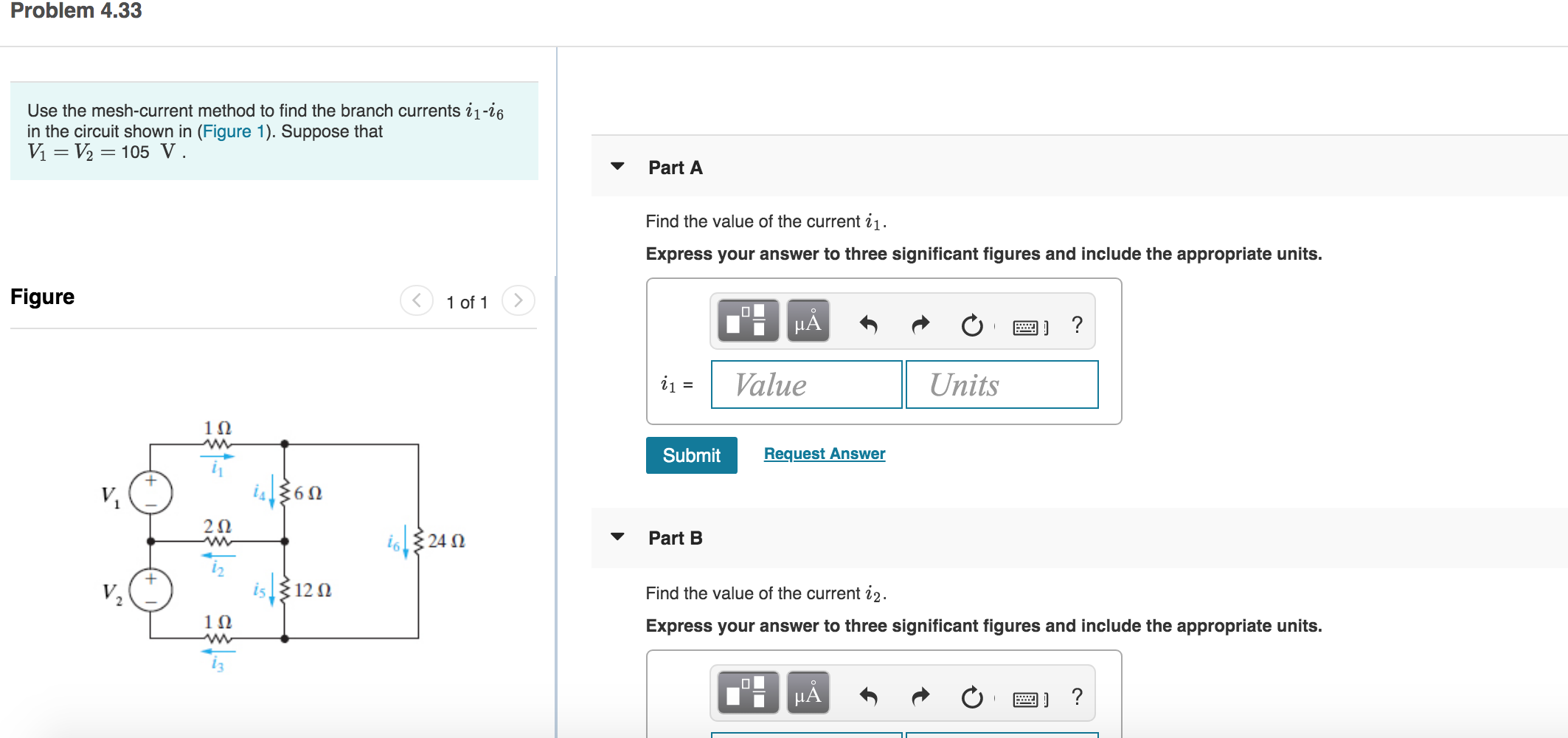Advance to next figure with right chevron

click(518, 301)
